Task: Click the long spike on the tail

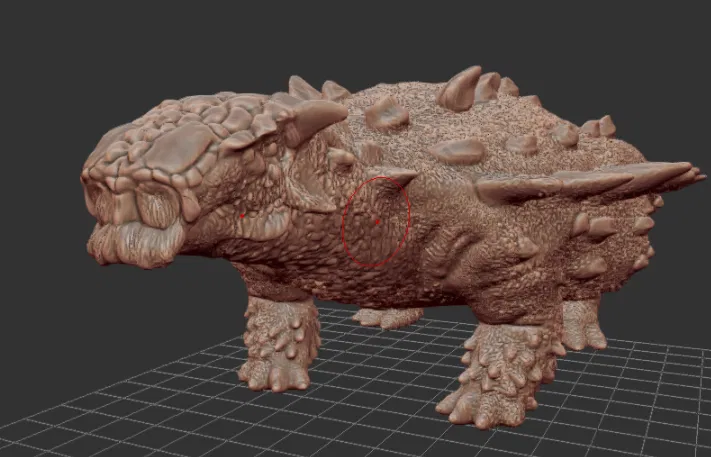Action: coord(589,180)
